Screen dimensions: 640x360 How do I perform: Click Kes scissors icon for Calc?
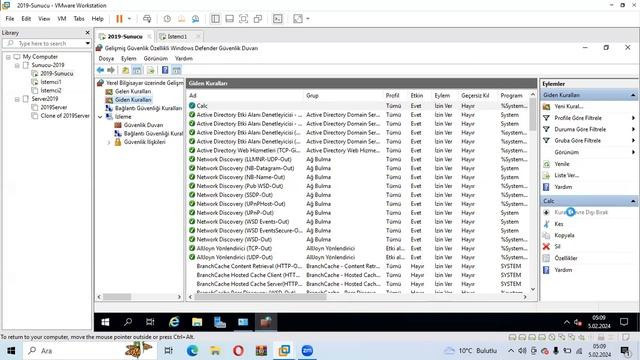coord(547,224)
